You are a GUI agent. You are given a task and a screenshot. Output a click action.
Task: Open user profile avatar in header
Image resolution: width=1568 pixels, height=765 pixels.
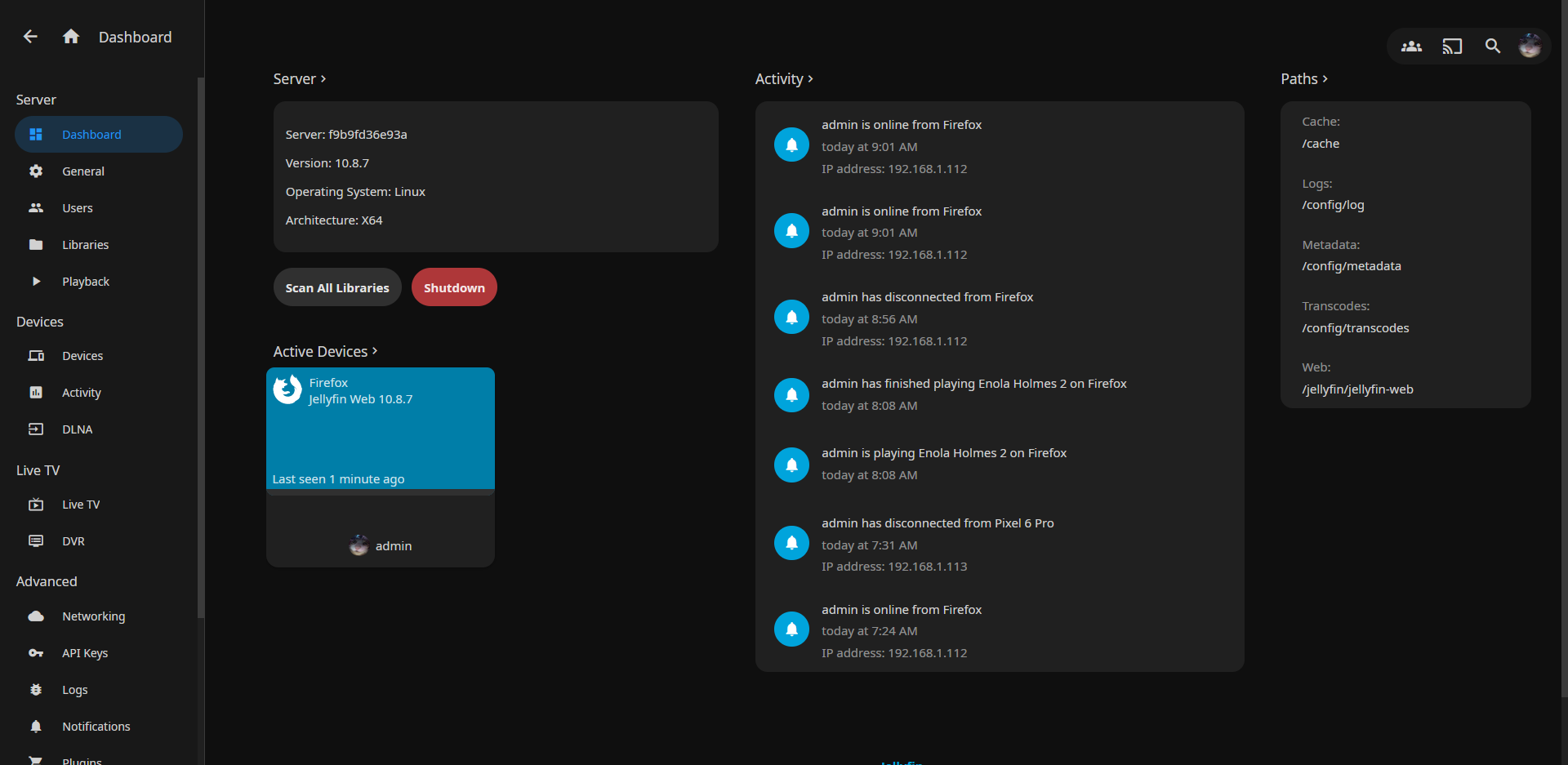tap(1530, 47)
